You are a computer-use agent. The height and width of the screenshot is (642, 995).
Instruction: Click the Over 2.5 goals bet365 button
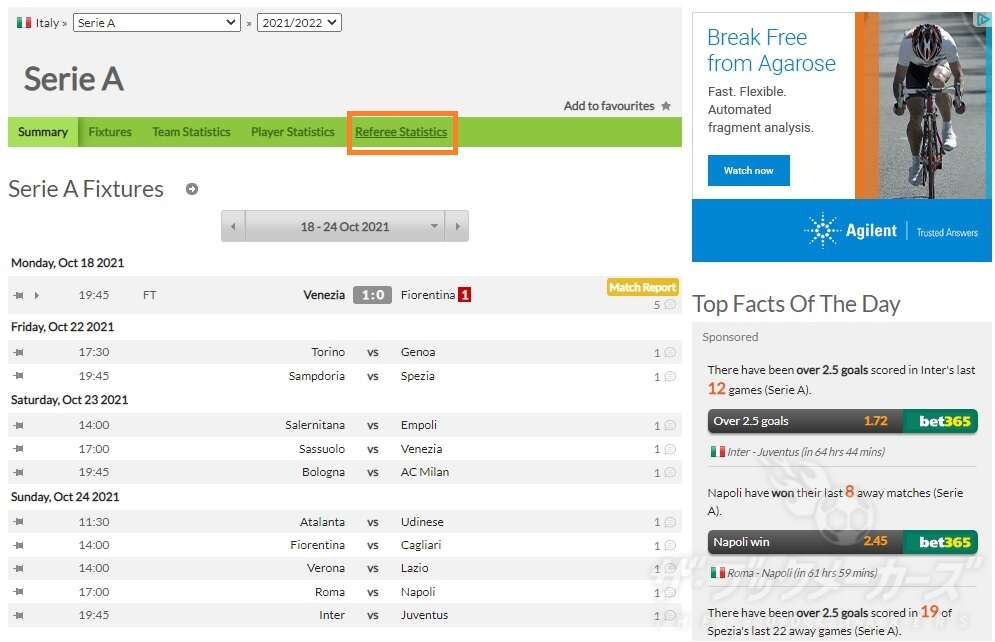coord(843,421)
